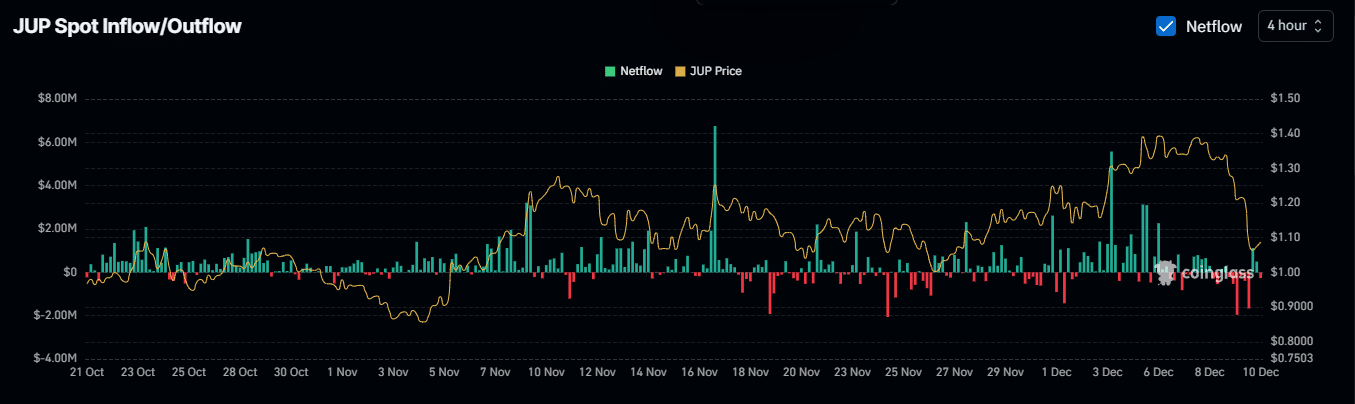Click the 10 Dec date label
This screenshot has height=404, width=1355.
click(1259, 372)
